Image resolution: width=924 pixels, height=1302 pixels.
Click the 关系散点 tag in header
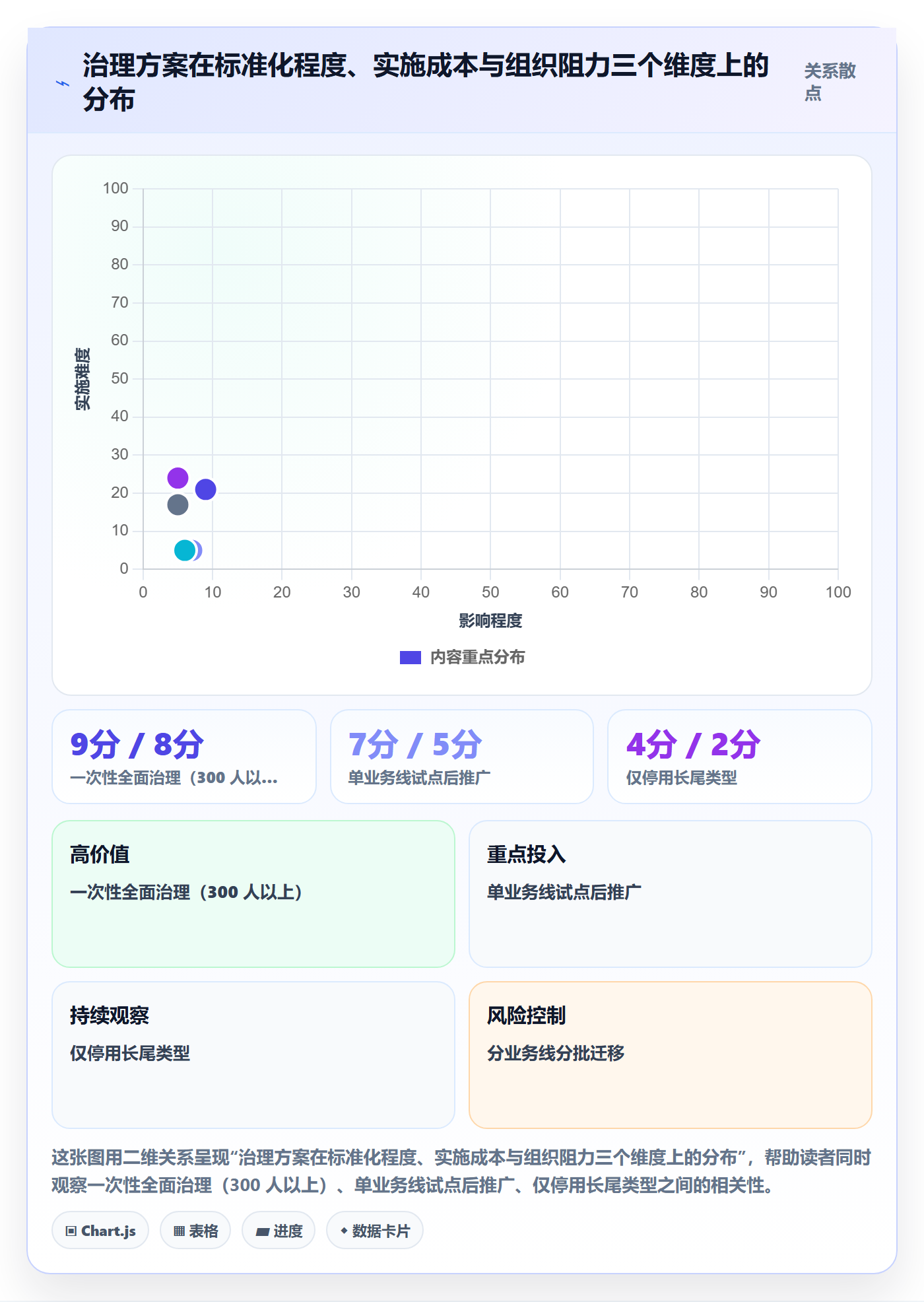pos(830,82)
